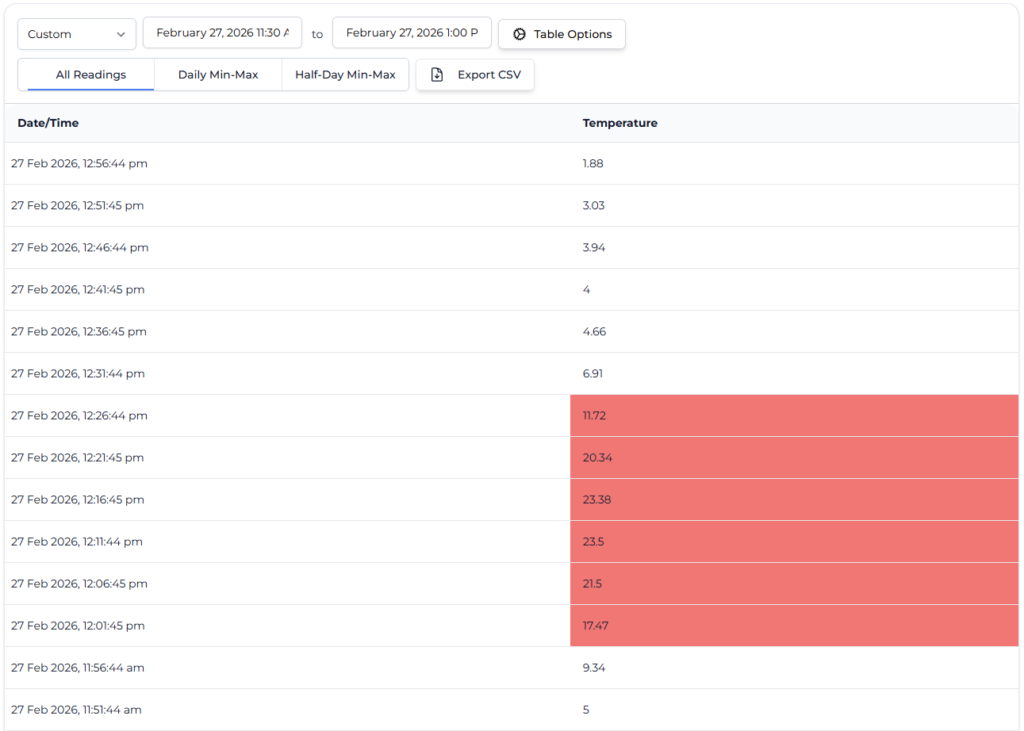This screenshot has height=731, width=1024.
Task: Edit the start date February 27, 2026 11:30 field
Action: 223,33
